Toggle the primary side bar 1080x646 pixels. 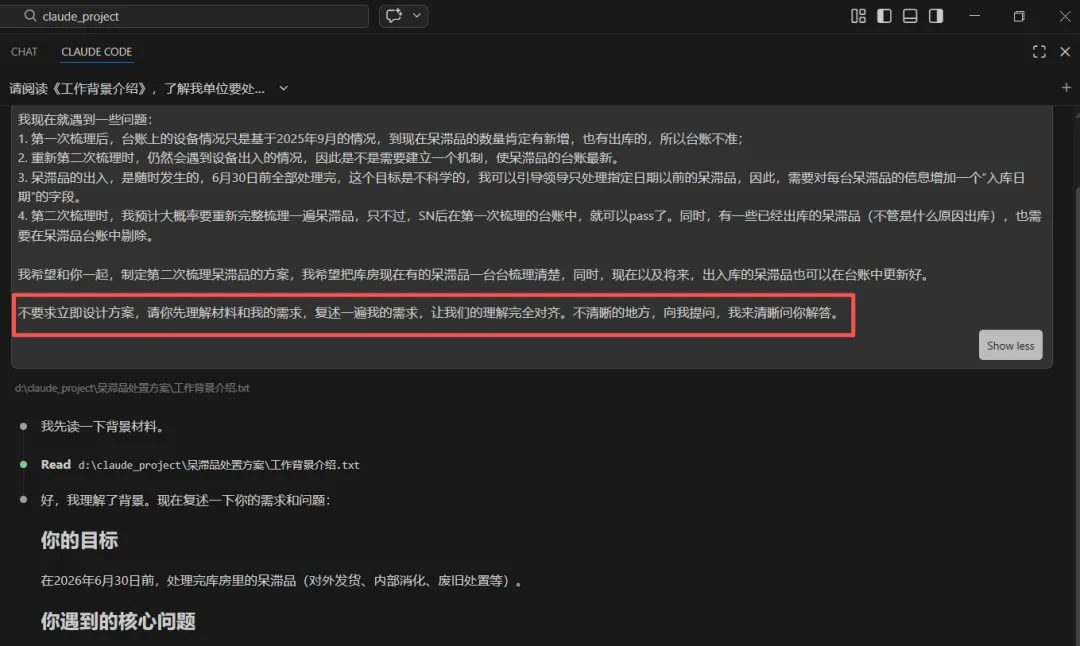pos(884,16)
